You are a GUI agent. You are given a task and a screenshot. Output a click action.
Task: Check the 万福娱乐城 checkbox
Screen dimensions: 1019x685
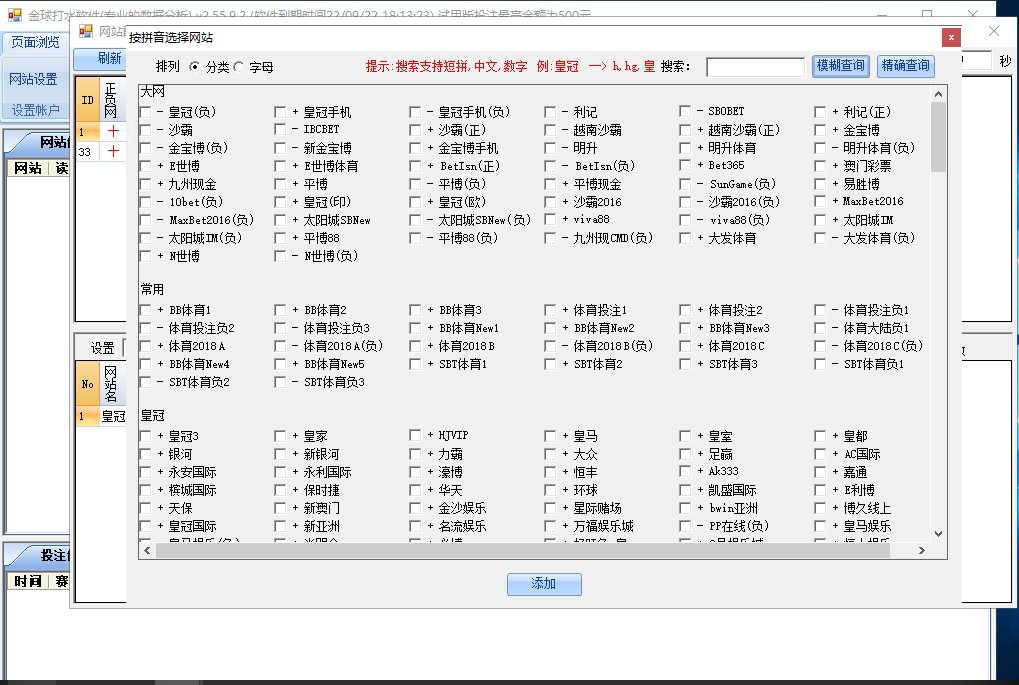tap(550, 526)
